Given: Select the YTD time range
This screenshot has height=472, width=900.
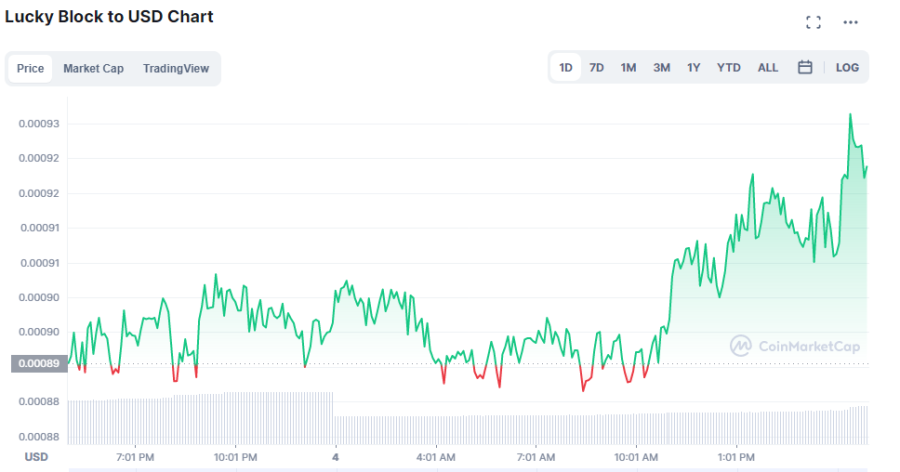Looking at the screenshot, I should click(728, 68).
